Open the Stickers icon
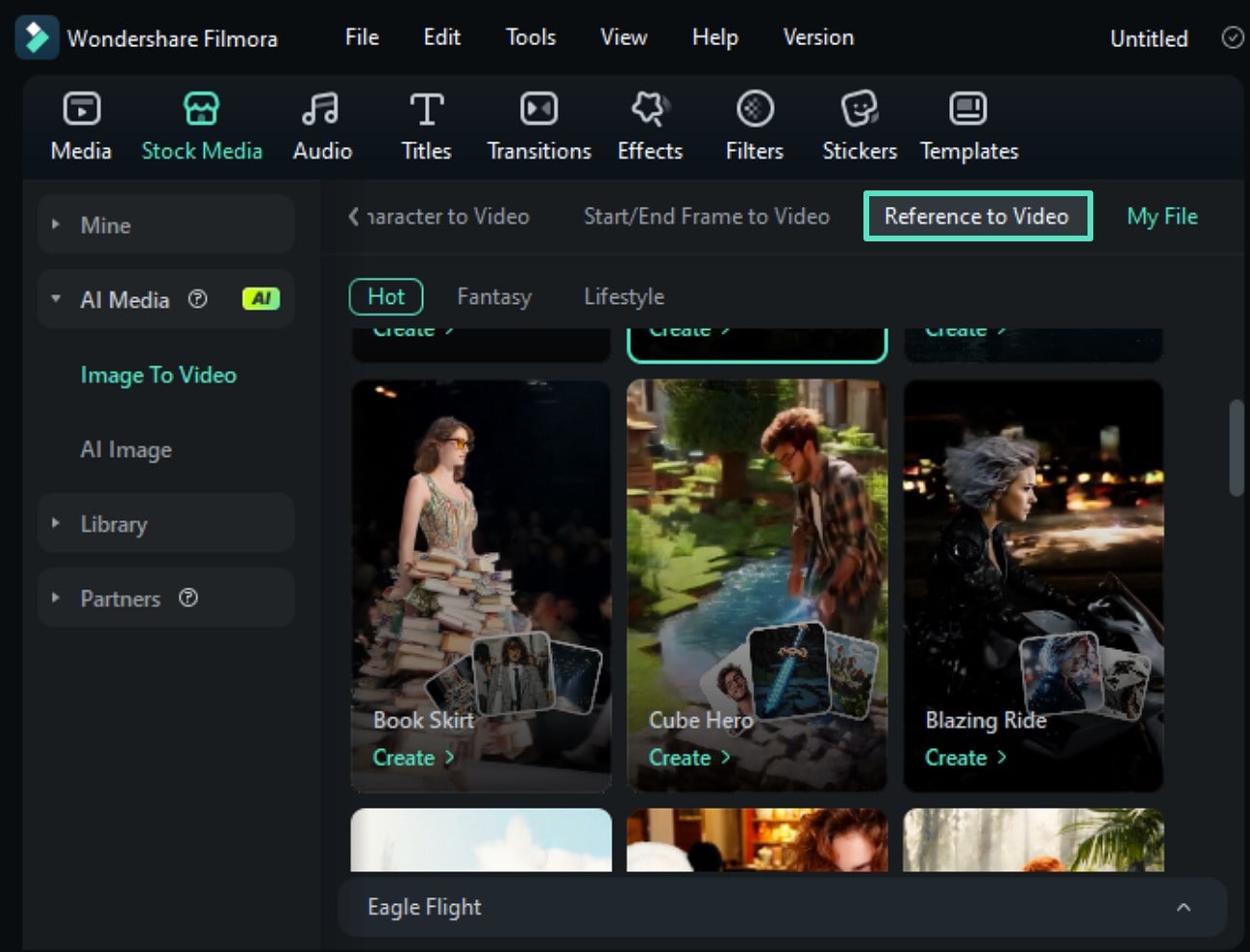This screenshot has height=952, width=1250. pyautogui.click(x=859, y=109)
